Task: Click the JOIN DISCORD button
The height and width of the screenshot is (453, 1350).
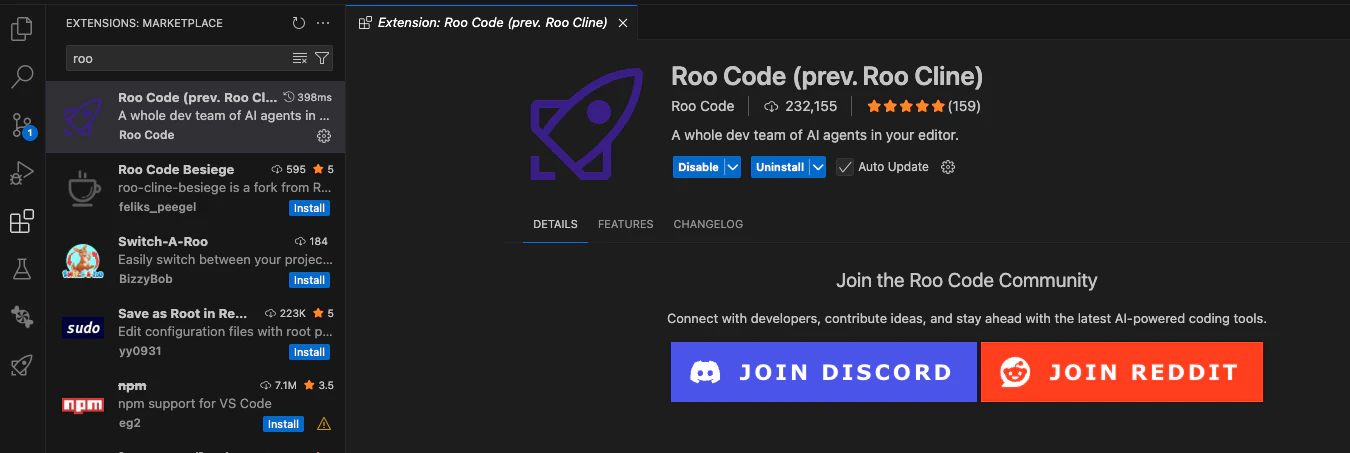Action: 823,372
